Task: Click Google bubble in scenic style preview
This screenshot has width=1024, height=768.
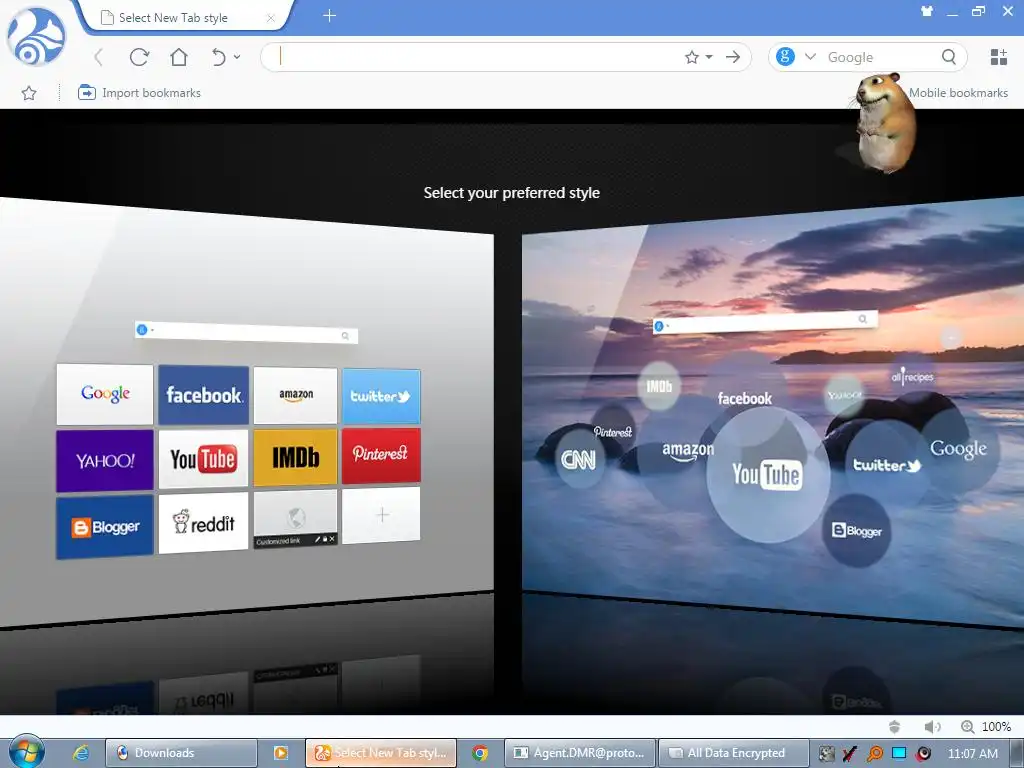Action: (x=958, y=449)
